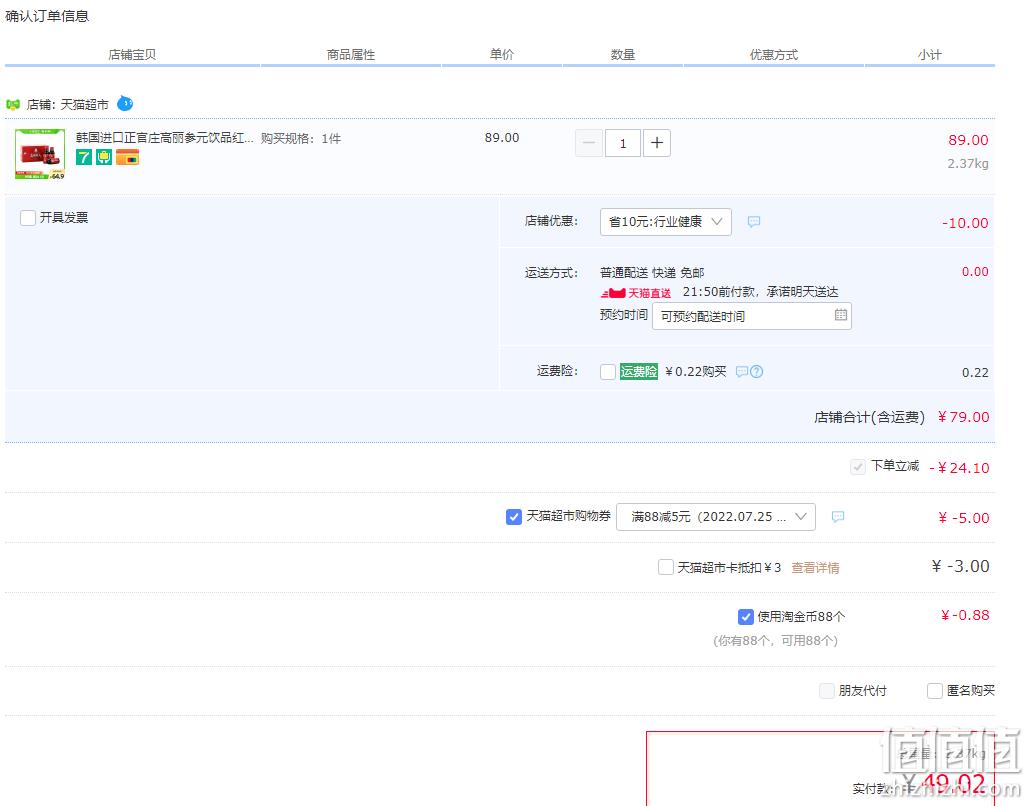Click the green guarantee badge icon

click(x=104, y=158)
